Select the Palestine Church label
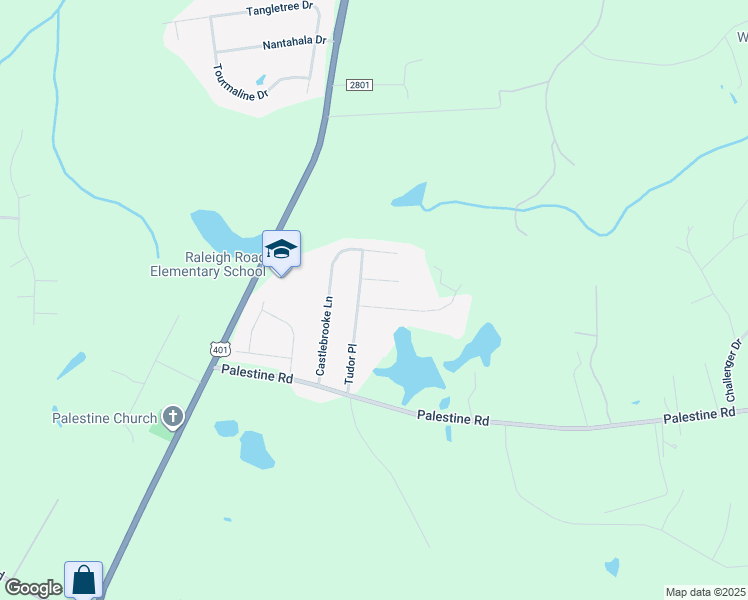Viewport: 748px width, 600px height. (104, 418)
